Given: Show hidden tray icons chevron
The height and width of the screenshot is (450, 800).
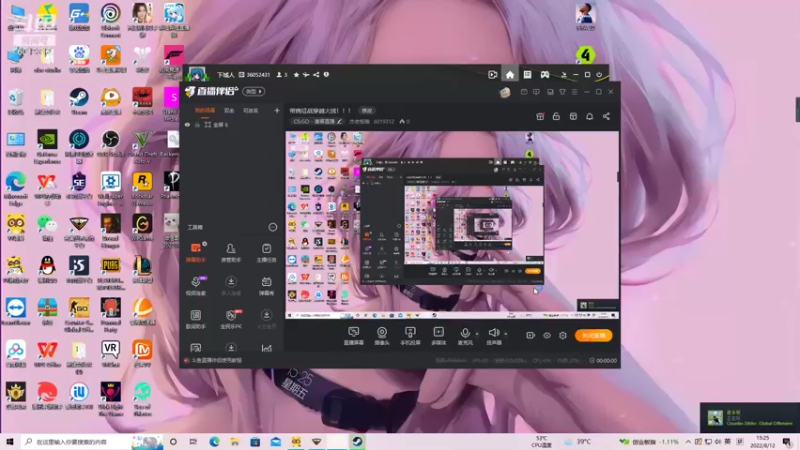Looking at the screenshot, I should [688, 441].
